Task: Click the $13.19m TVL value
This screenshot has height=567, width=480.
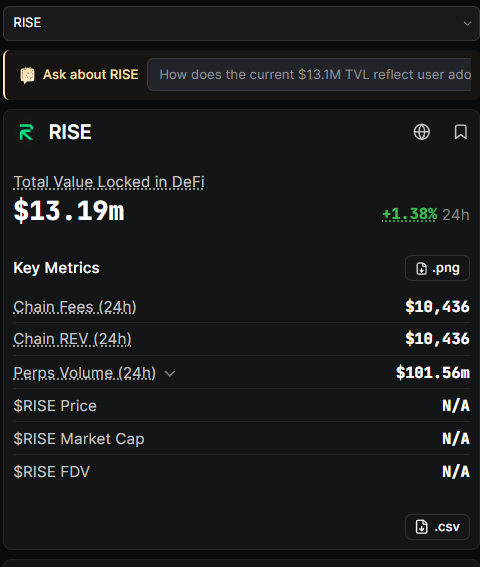Action: coord(69,210)
